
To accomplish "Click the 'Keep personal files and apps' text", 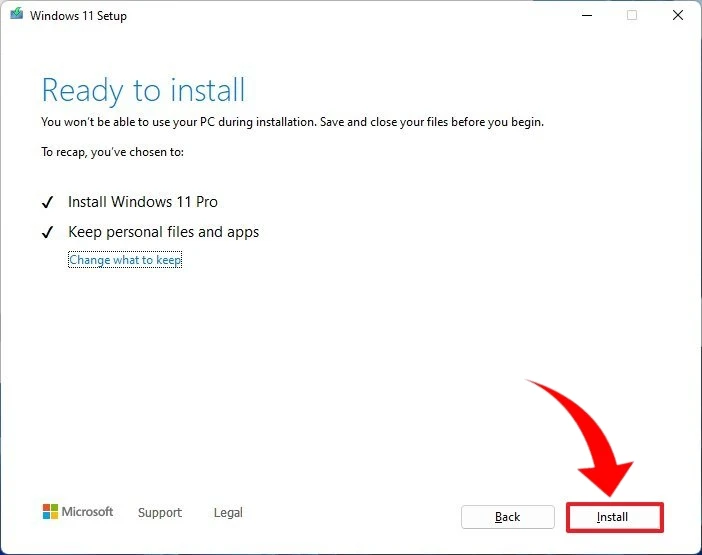I will [x=163, y=232].
